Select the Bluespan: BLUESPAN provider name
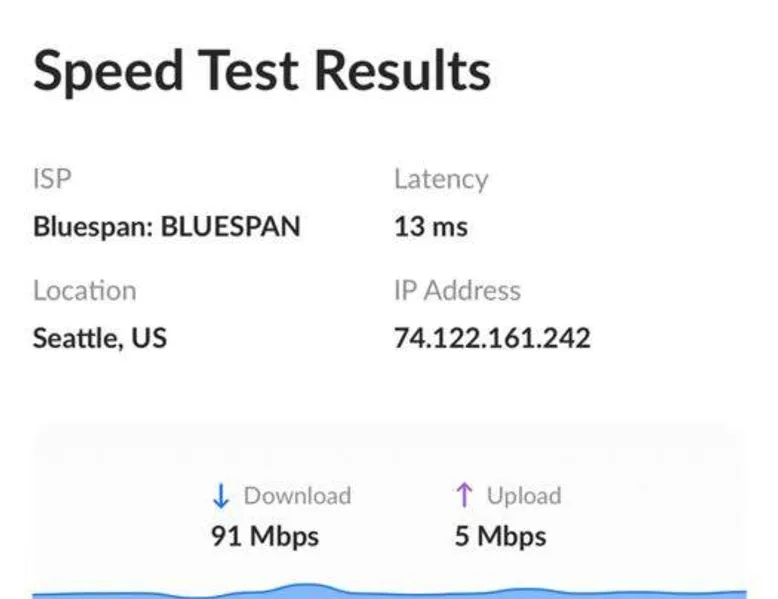This screenshot has height=599, width=778. click(167, 227)
